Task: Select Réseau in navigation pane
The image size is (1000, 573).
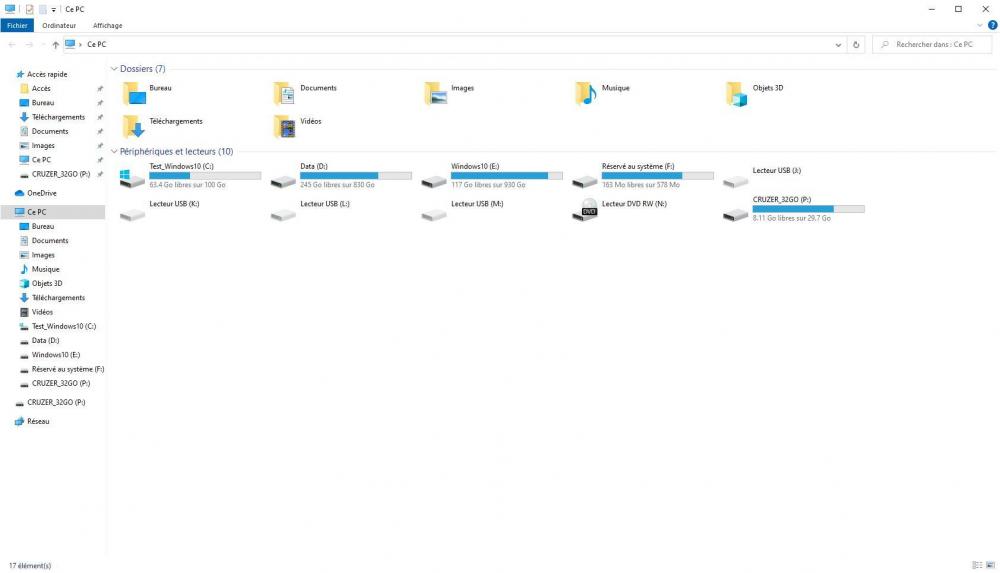Action: [38, 421]
